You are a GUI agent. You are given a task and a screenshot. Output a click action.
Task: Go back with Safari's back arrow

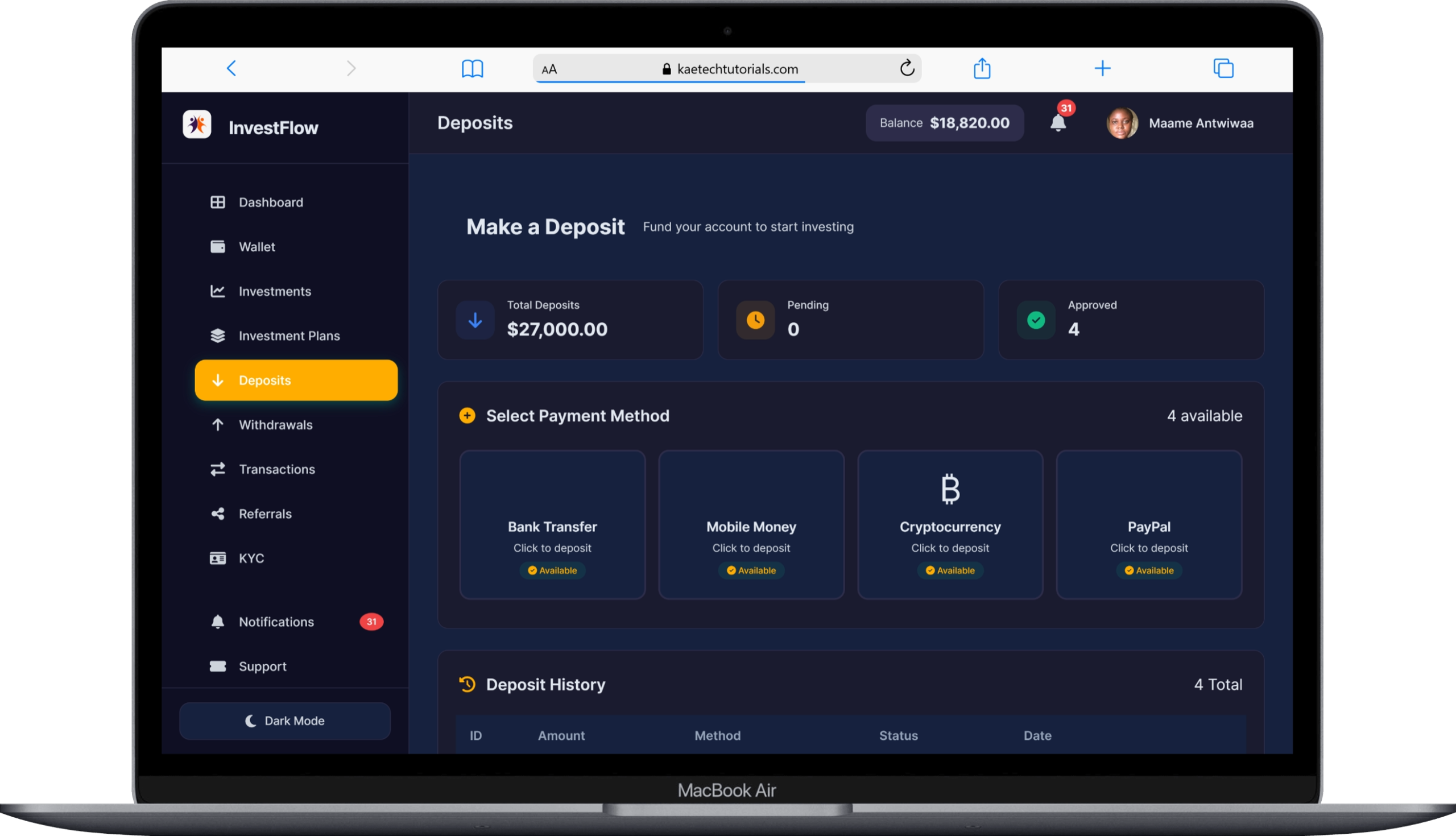[231, 68]
